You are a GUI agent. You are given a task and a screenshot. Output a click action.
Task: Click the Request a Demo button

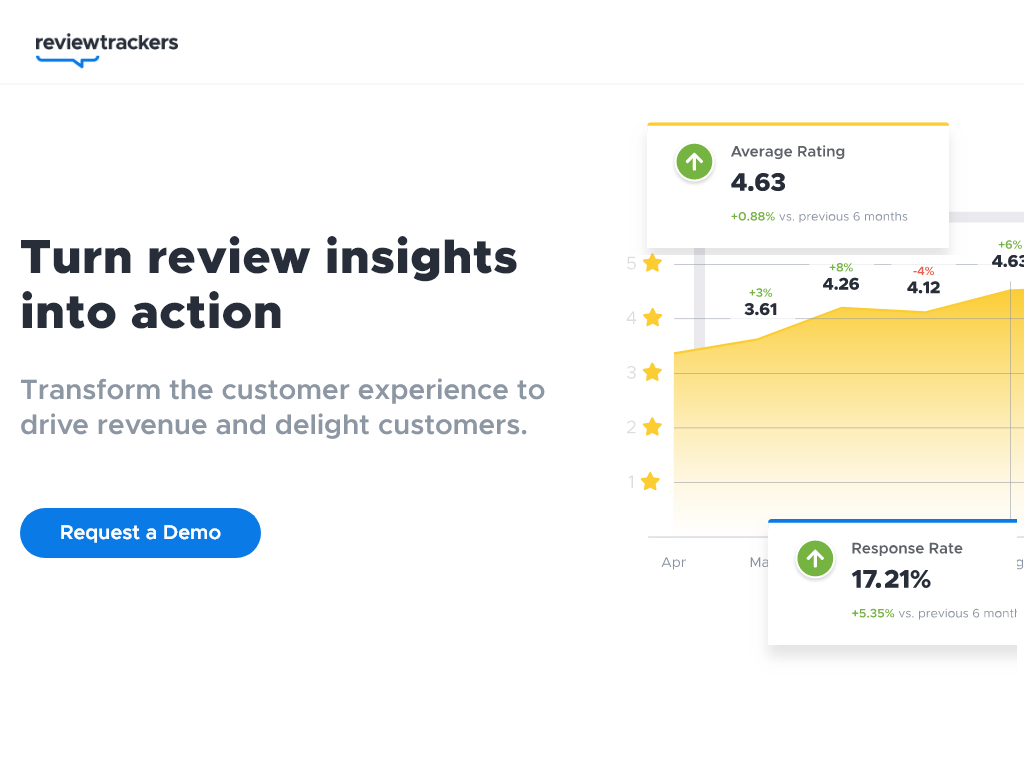[140, 532]
